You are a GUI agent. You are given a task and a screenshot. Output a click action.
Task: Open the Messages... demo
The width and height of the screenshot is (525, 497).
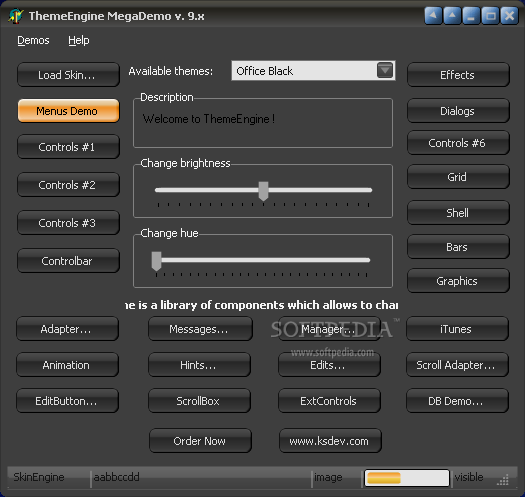[200, 329]
